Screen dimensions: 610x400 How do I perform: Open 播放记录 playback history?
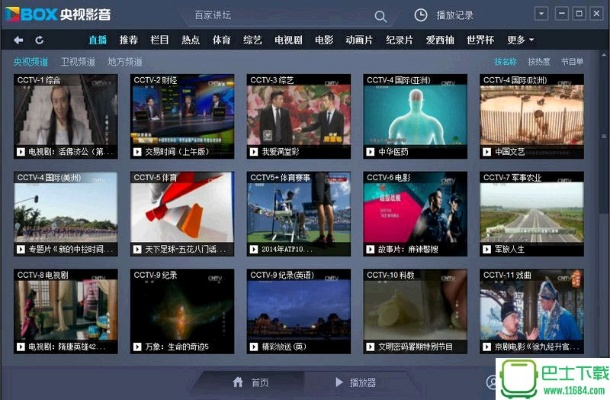(449, 16)
